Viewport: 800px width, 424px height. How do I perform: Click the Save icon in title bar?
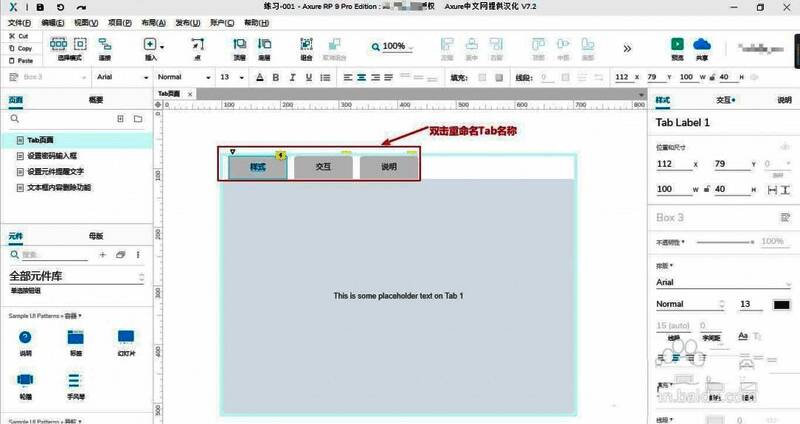(x=40, y=7)
